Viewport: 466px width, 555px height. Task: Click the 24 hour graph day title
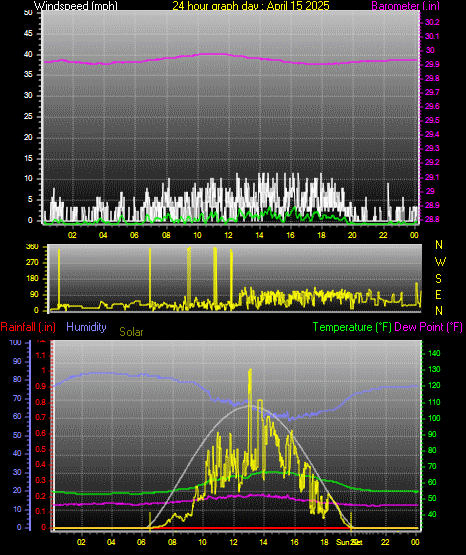click(x=251, y=5)
